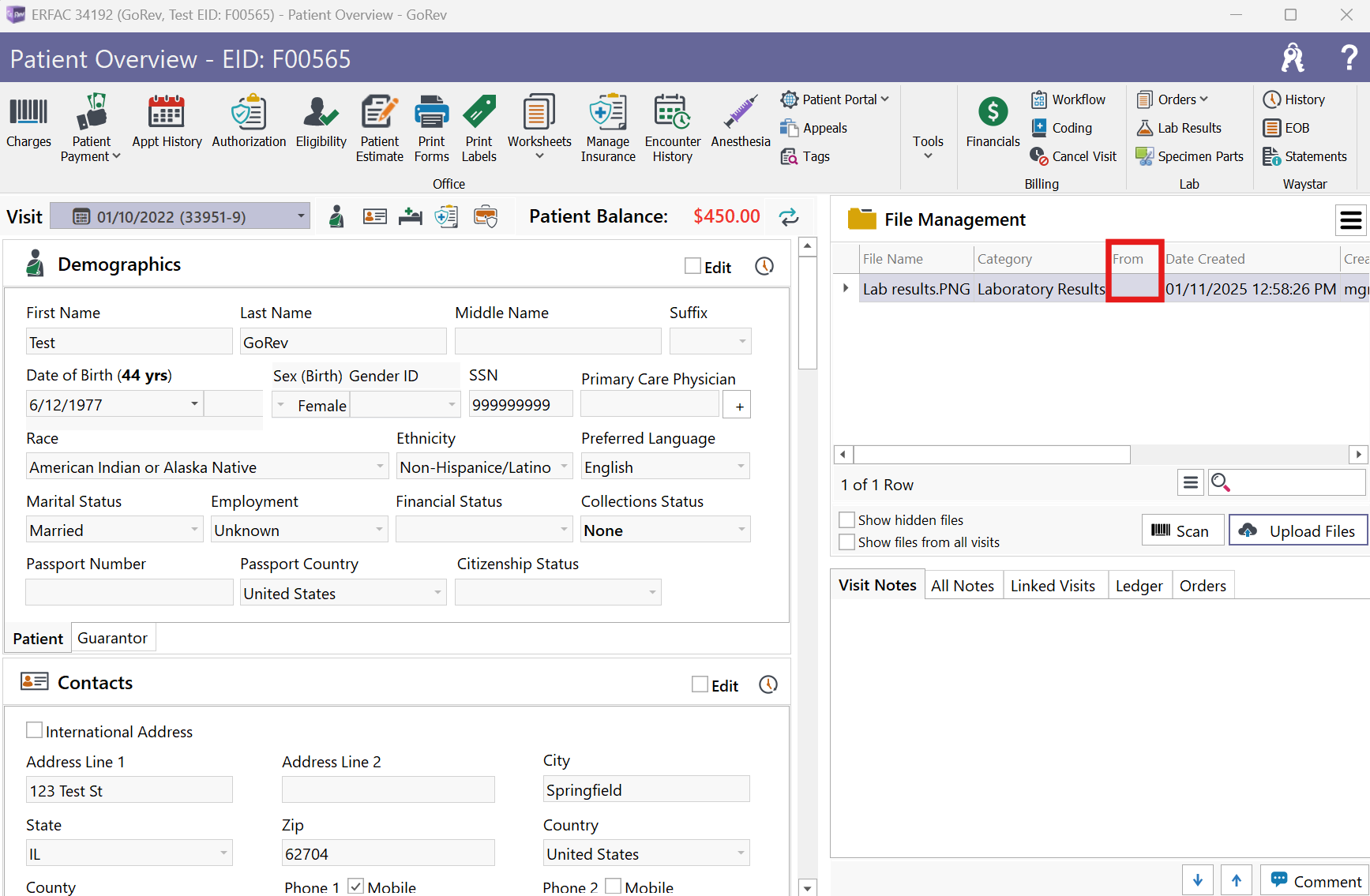Open Anesthesia syringe icon
The width and height of the screenshot is (1370, 896).
741,122
